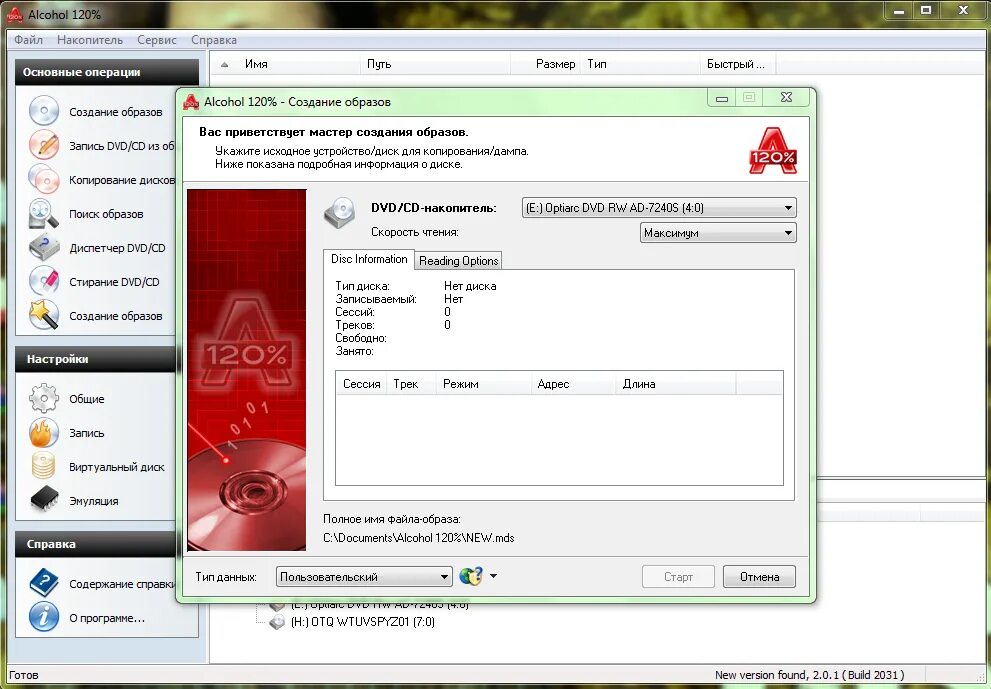Click the Alcohol 120% logo in wizard header

point(773,150)
